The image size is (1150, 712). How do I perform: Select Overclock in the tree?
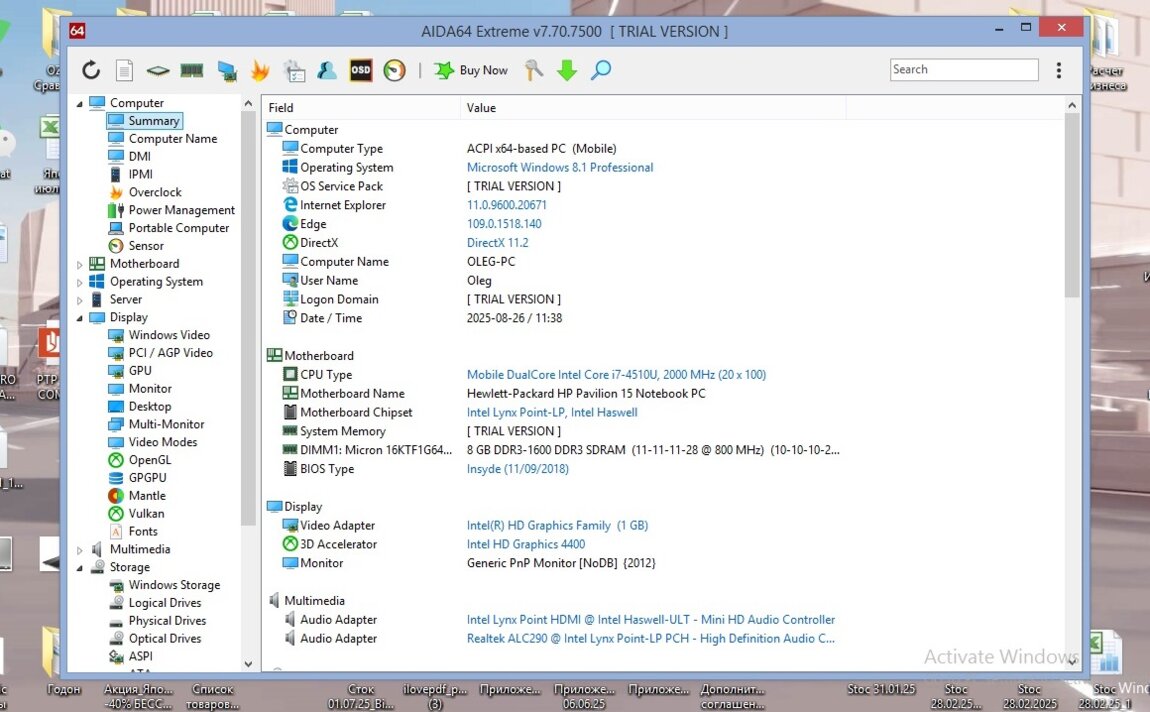154,192
